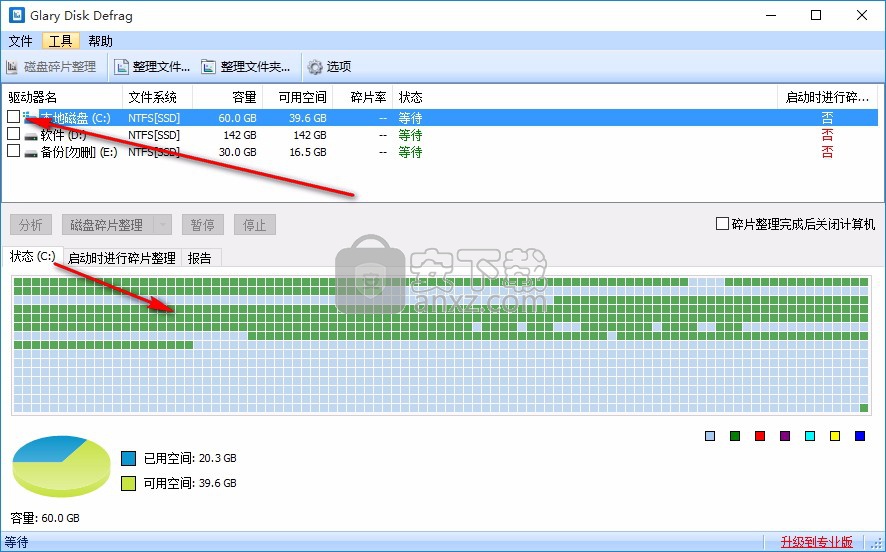Click the 可用空间 yellow-green legend square
This screenshot has width=886, height=552.
pyautogui.click(x=128, y=483)
